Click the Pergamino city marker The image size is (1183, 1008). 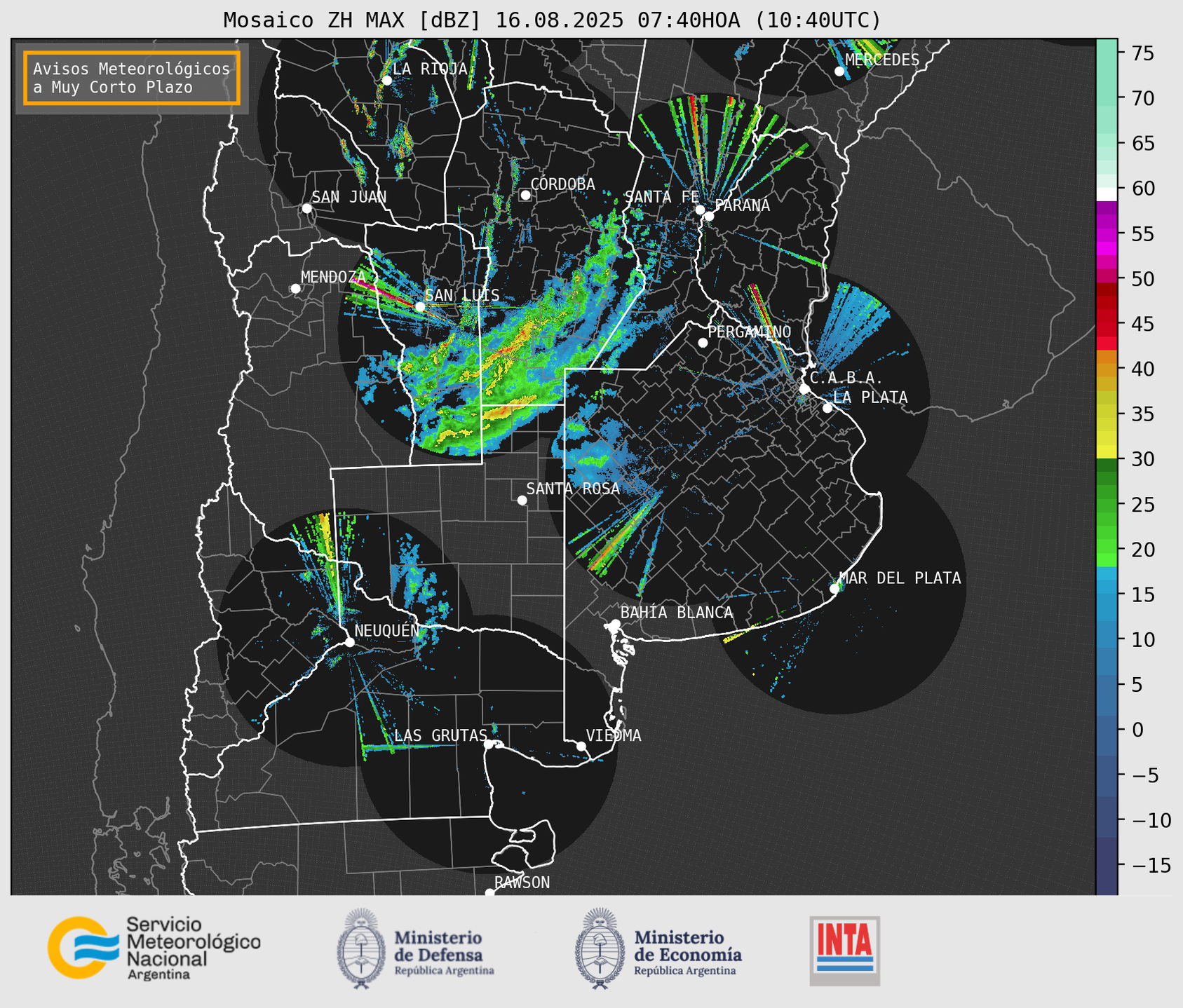click(703, 343)
